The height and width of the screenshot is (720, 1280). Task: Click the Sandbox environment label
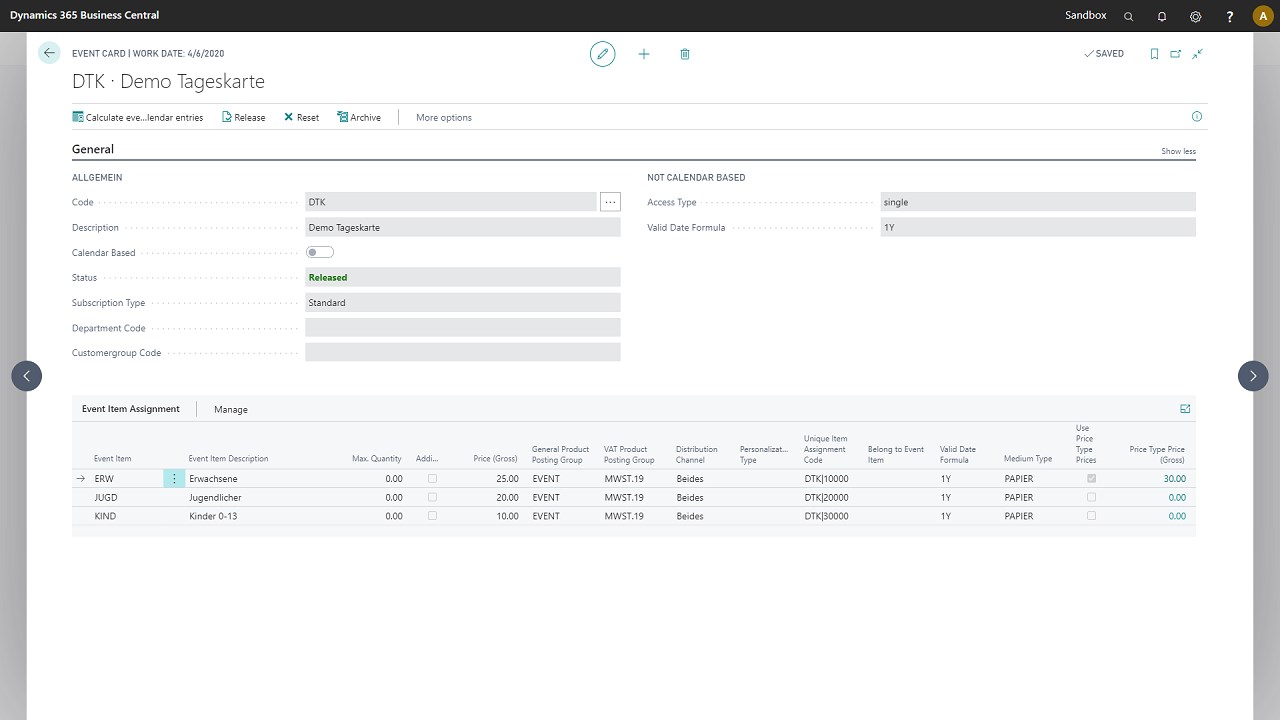(x=1086, y=16)
